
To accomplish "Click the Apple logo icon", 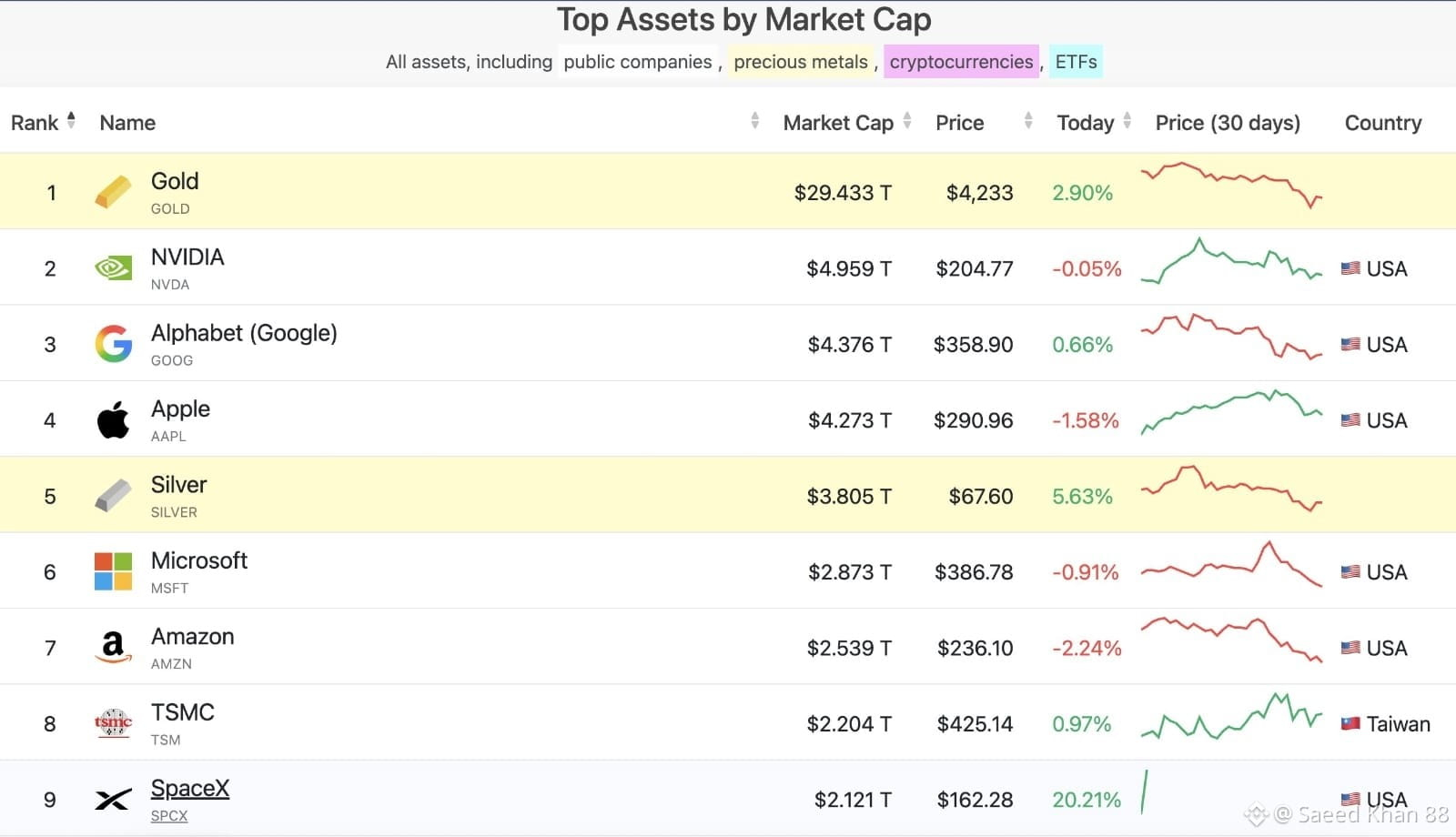I will coord(113,420).
